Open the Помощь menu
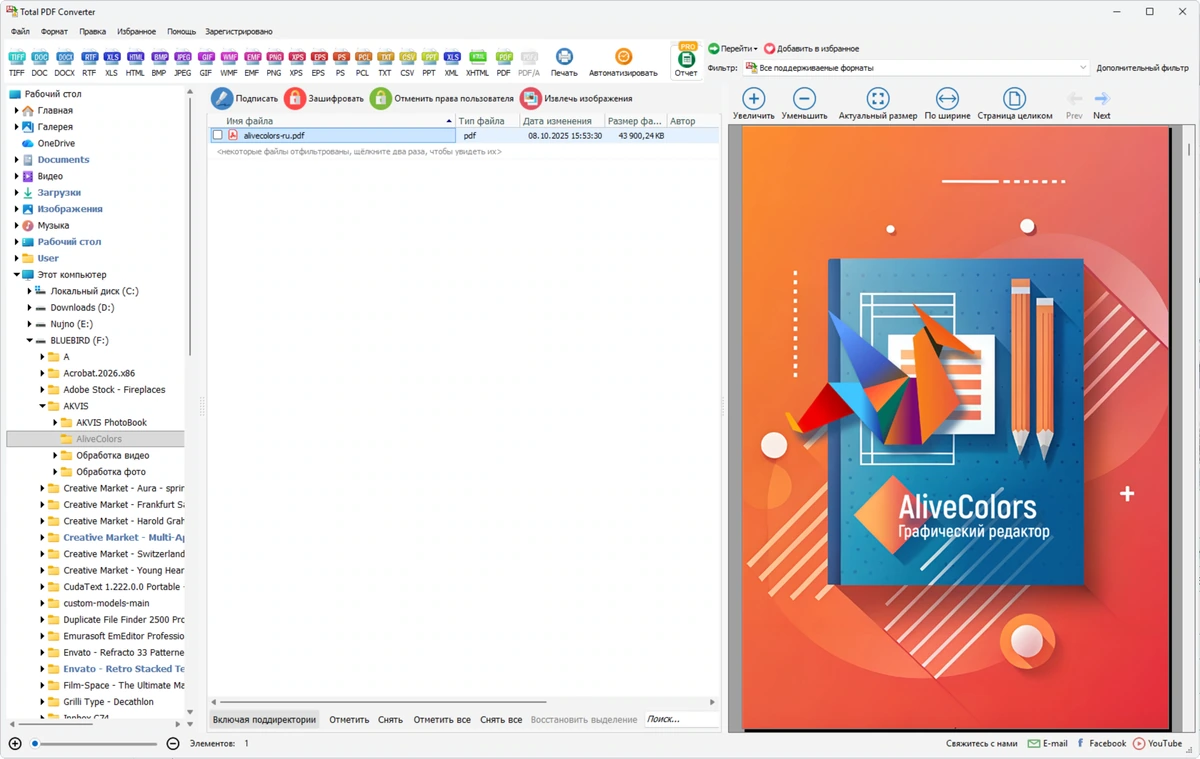Screen dimensions: 1200x759 tap(181, 31)
